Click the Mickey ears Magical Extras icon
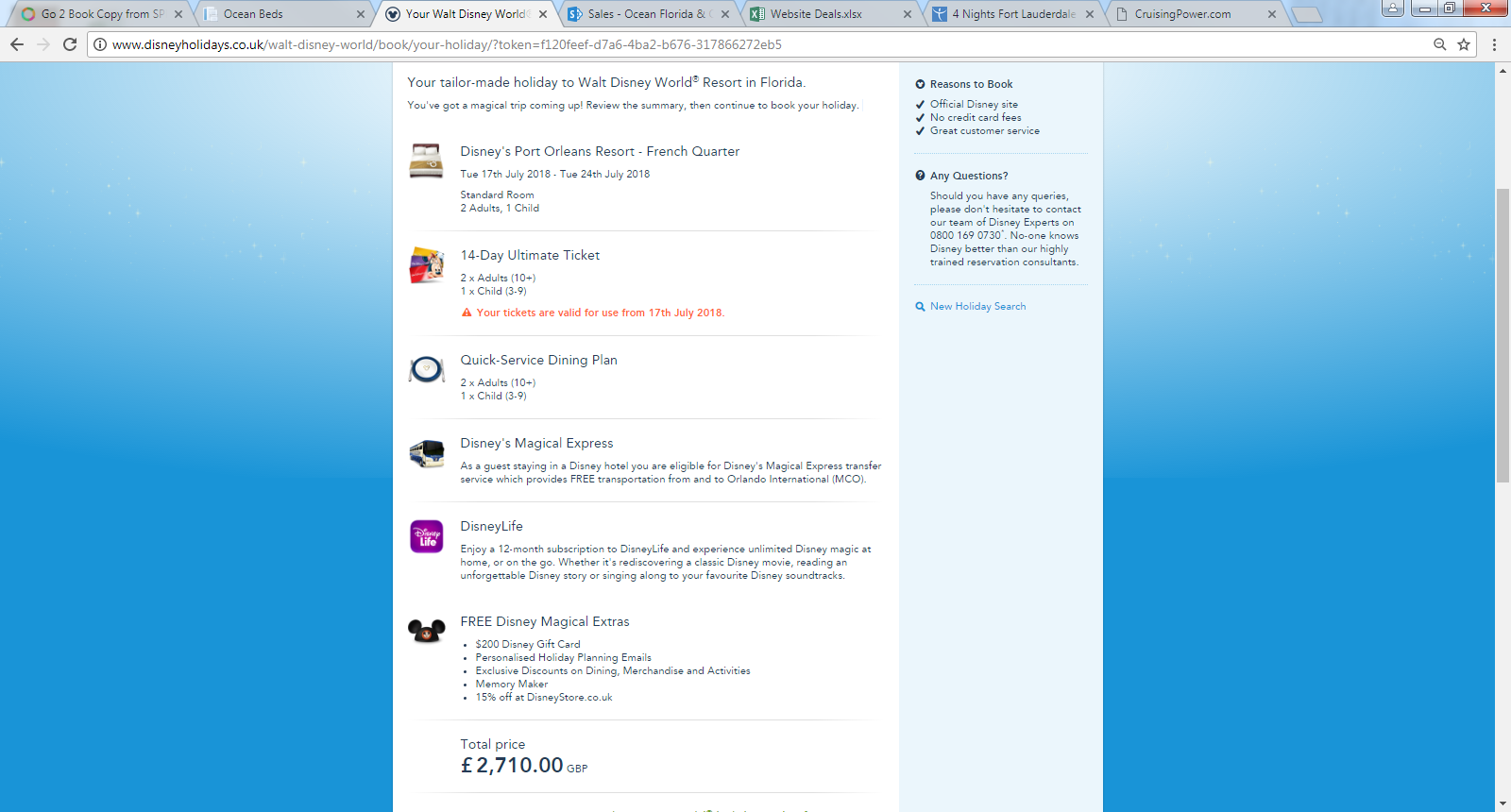1511x812 pixels. coord(427,631)
